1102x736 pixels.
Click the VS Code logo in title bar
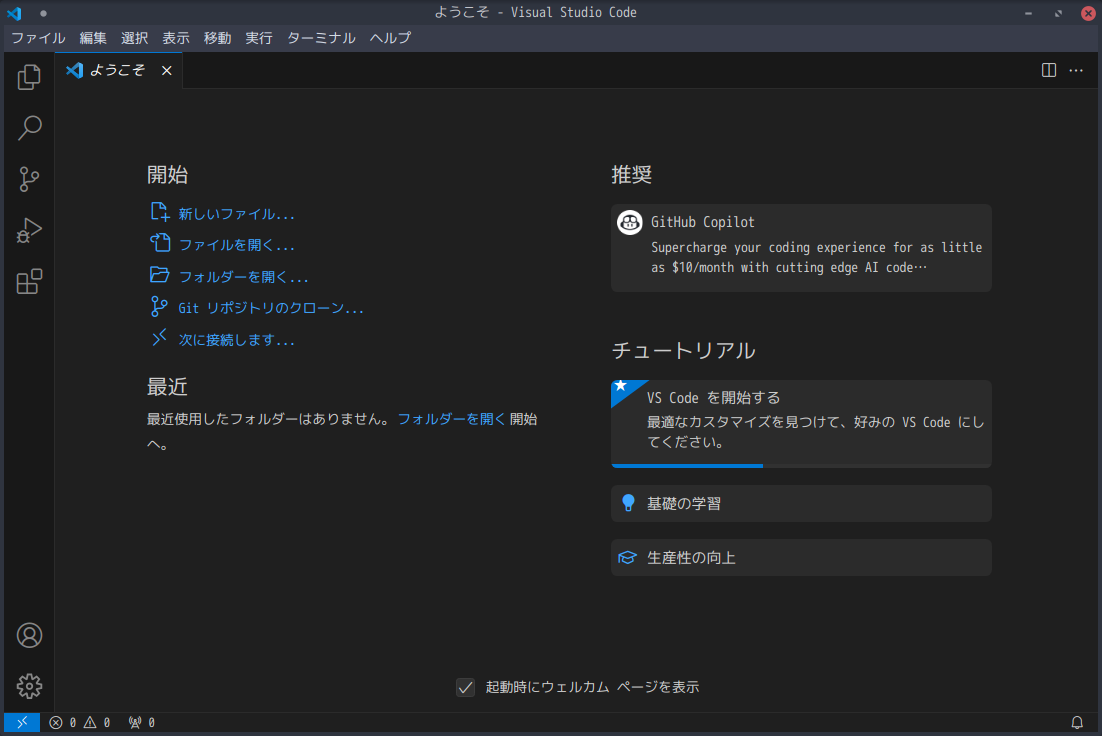(x=14, y=13)
